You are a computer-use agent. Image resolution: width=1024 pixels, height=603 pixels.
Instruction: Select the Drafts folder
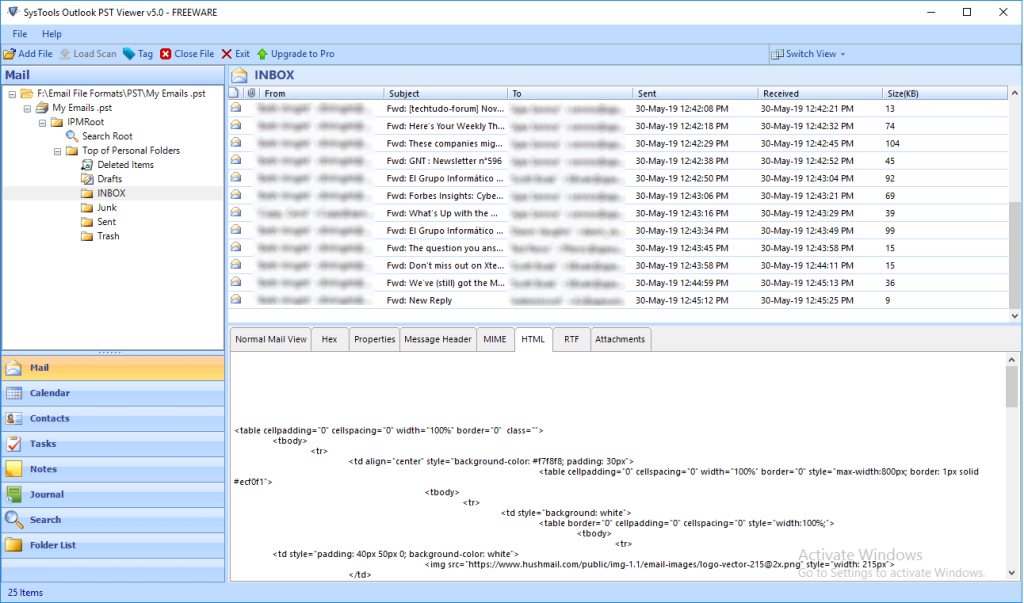109,179
